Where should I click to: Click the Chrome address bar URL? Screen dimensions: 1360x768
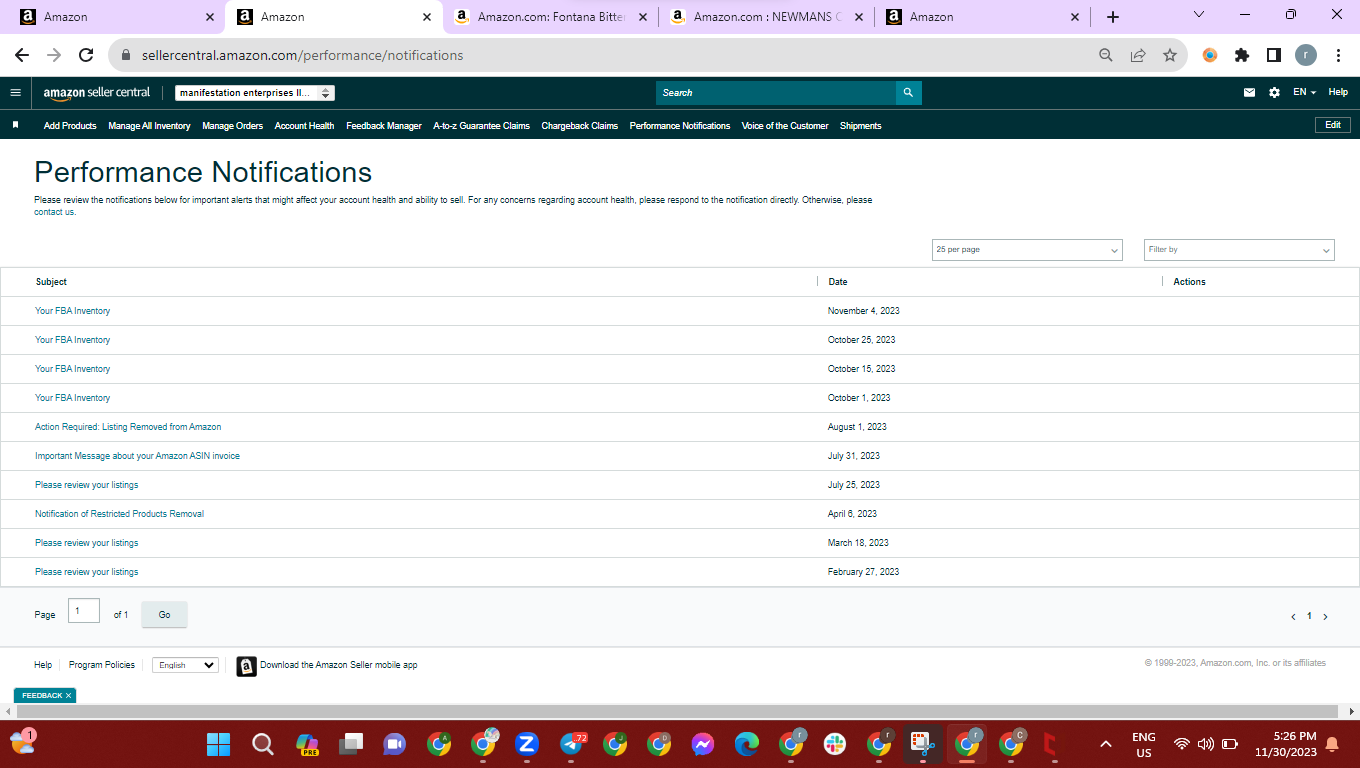point(303,56)
